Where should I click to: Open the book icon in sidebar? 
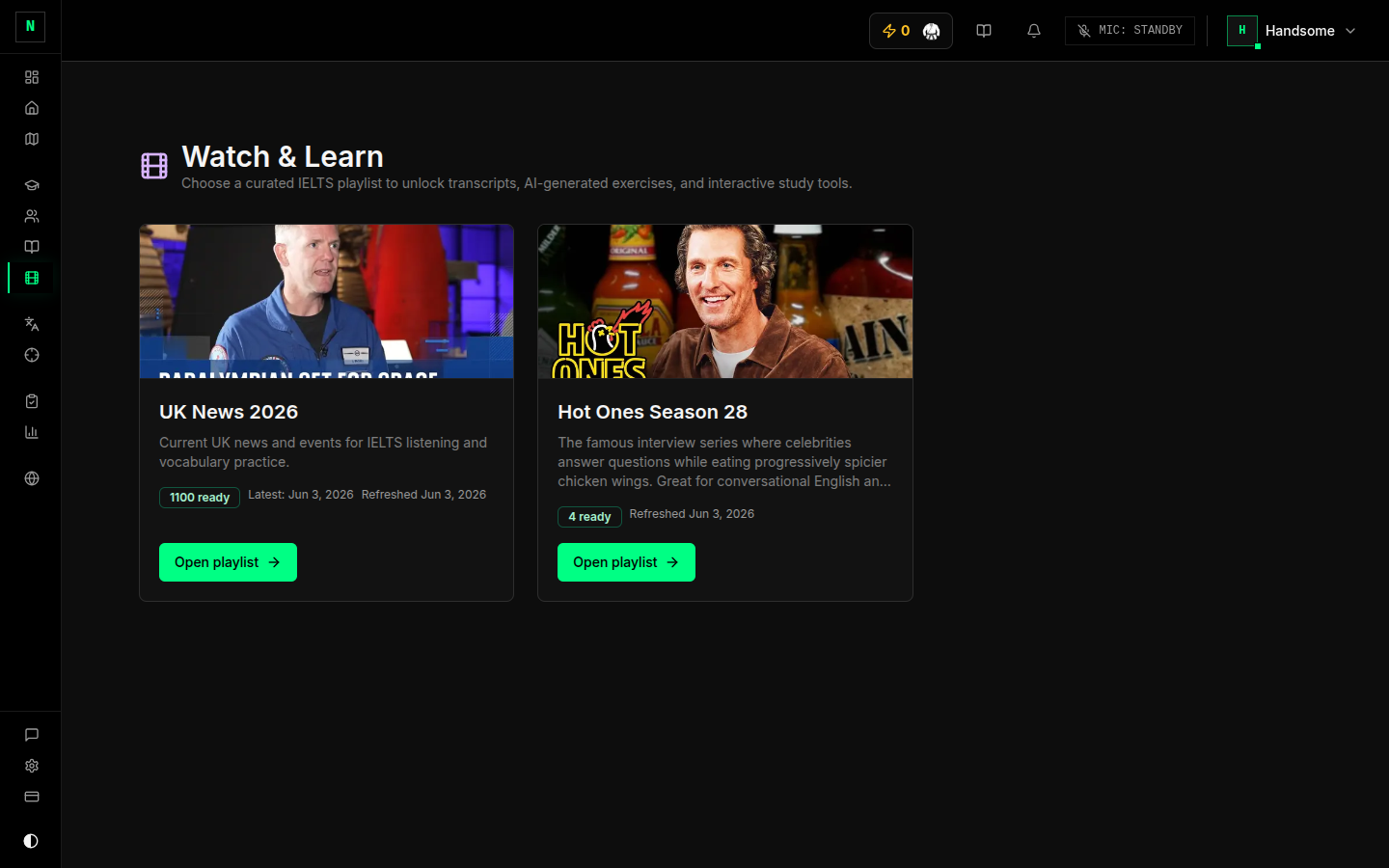point(32,247)
